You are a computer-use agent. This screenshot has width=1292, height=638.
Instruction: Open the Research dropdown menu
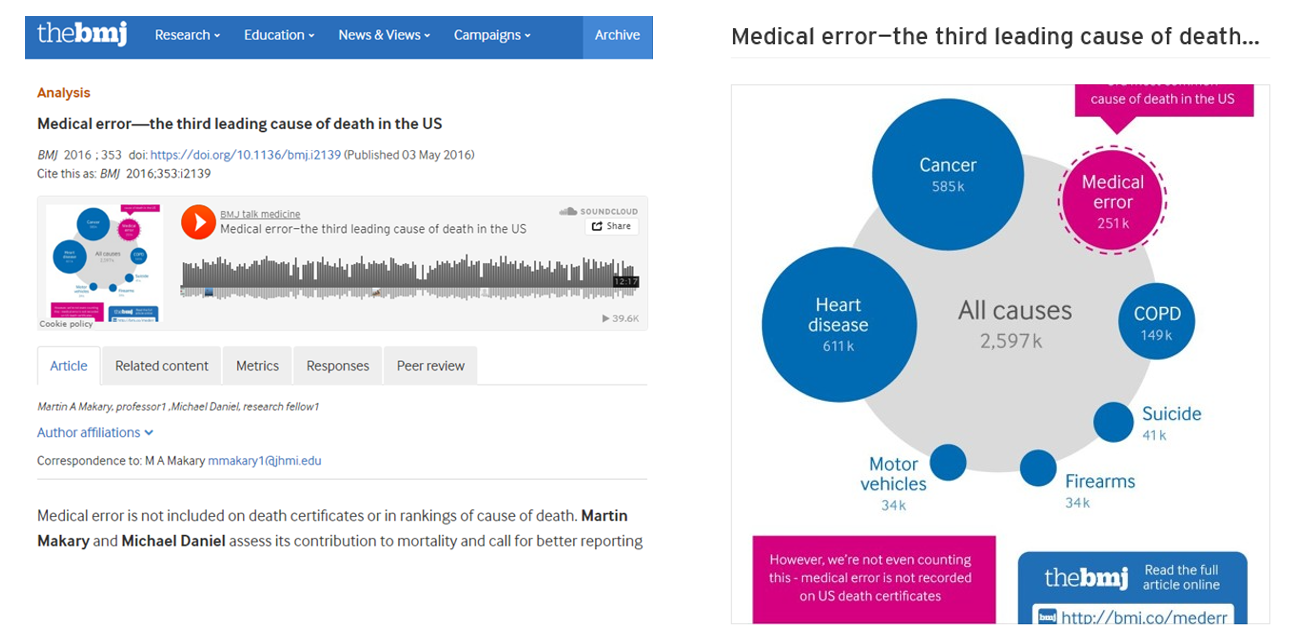[x=188, y=35]
